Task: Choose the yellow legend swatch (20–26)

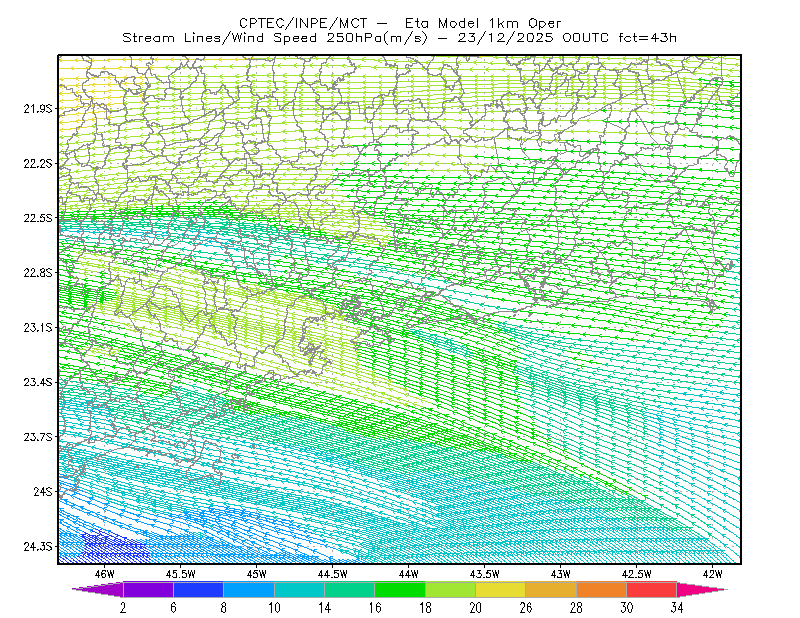Action: coord(501,589)
